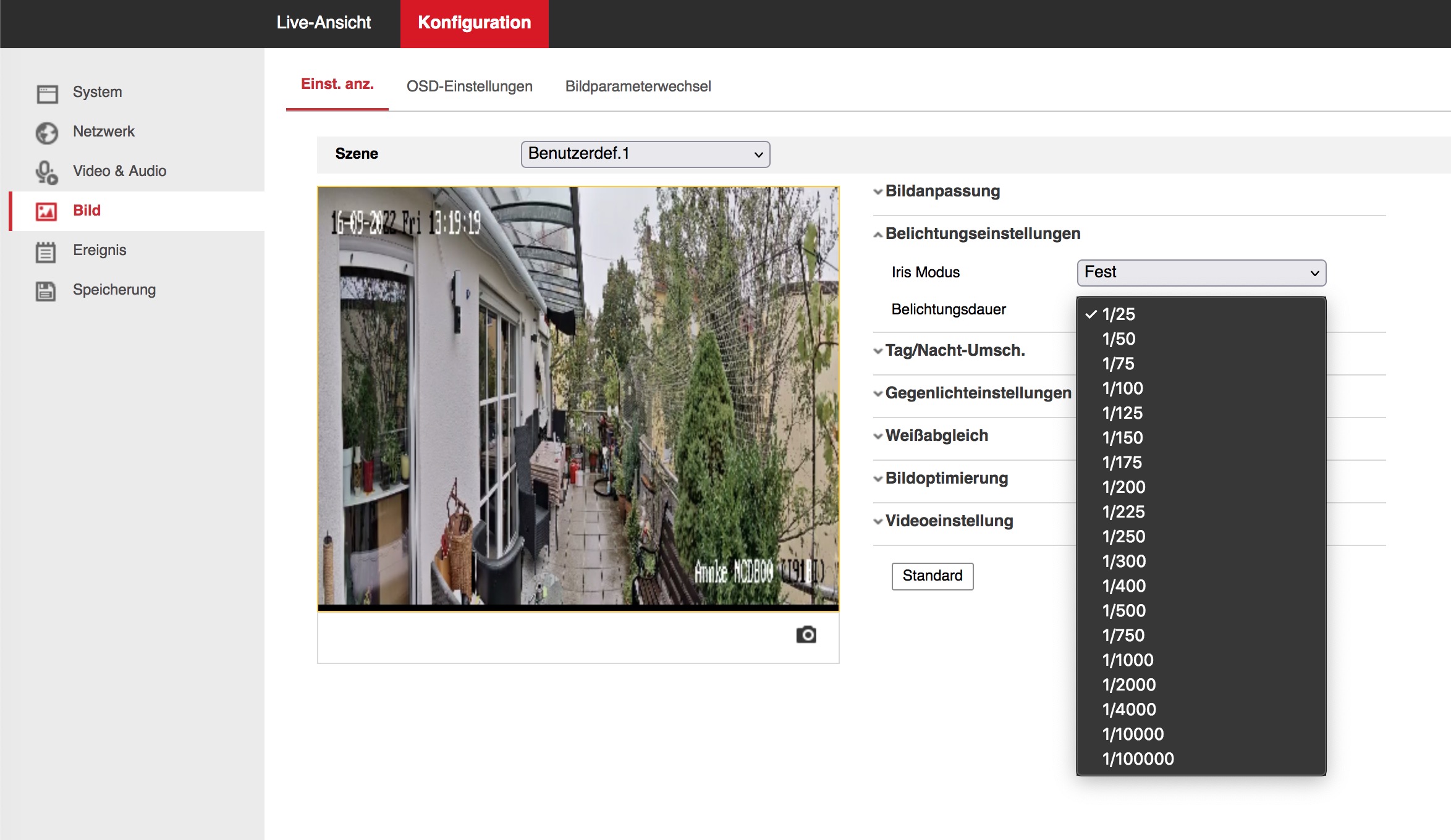The height and width of the screenshot is (840, 1451).
Task: Click the Speicherung floppy disk icon
Action: [x=47, y=291]
